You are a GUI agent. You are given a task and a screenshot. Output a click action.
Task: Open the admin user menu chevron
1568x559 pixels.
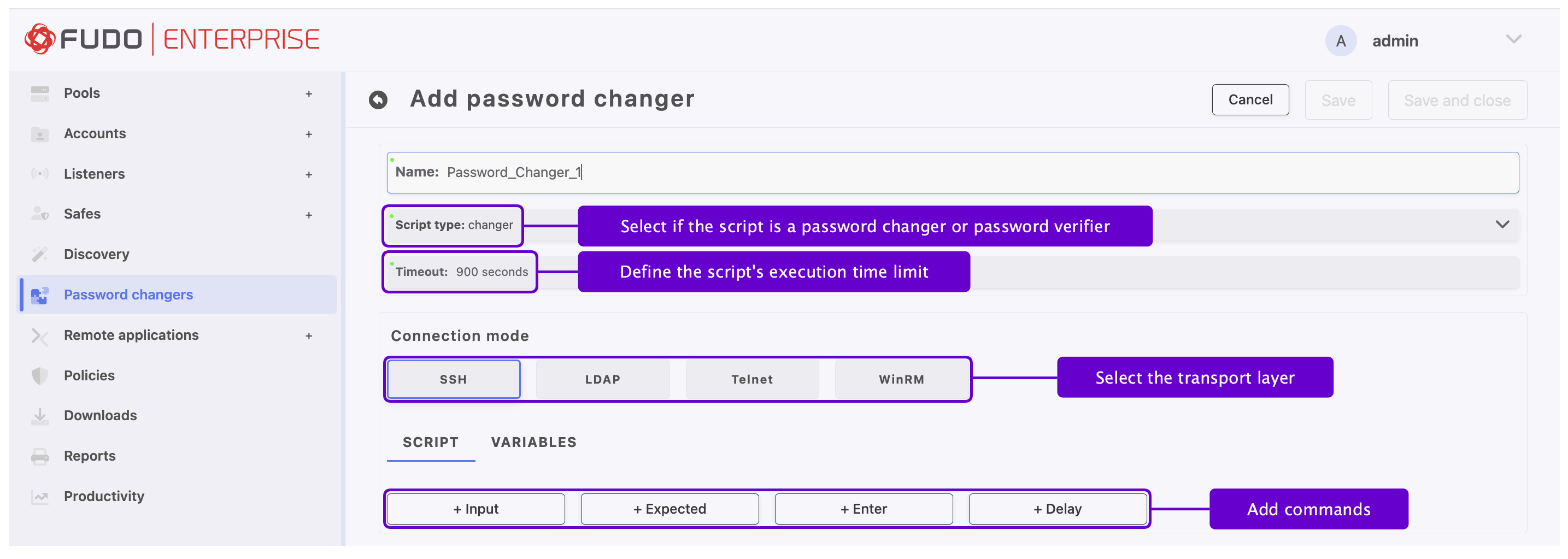click(1514, 39)
